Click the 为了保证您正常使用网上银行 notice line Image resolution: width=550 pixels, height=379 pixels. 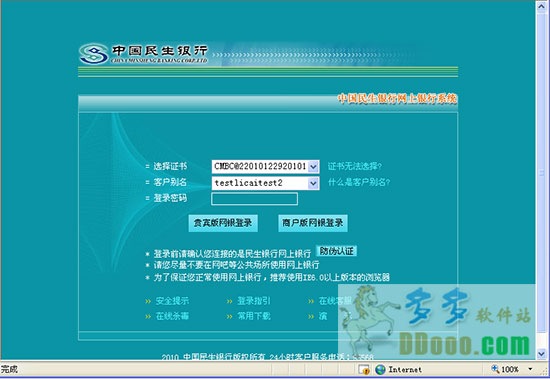click(271, 278)
